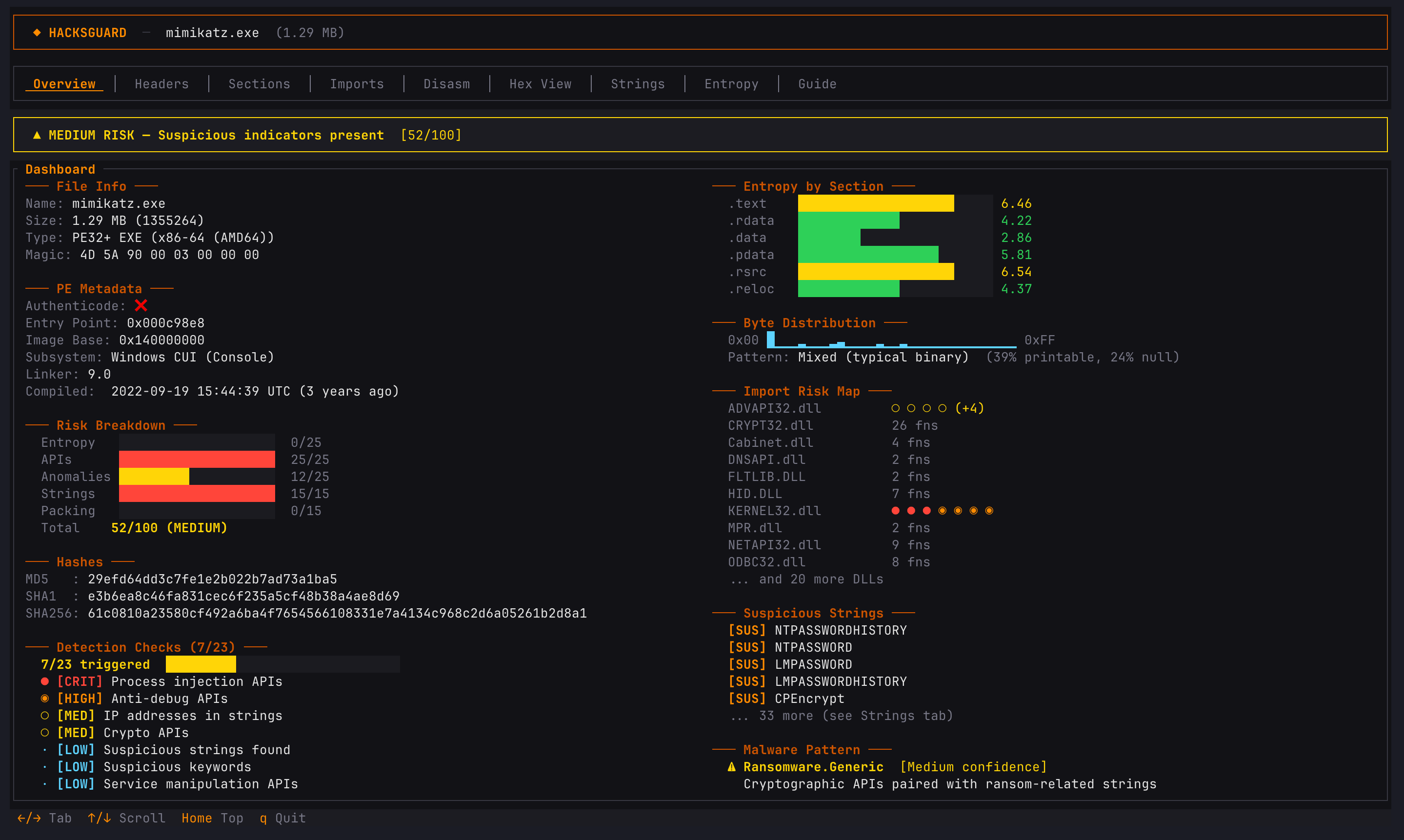
Task: Go to the Disasm tab
Action: [446, 84]
